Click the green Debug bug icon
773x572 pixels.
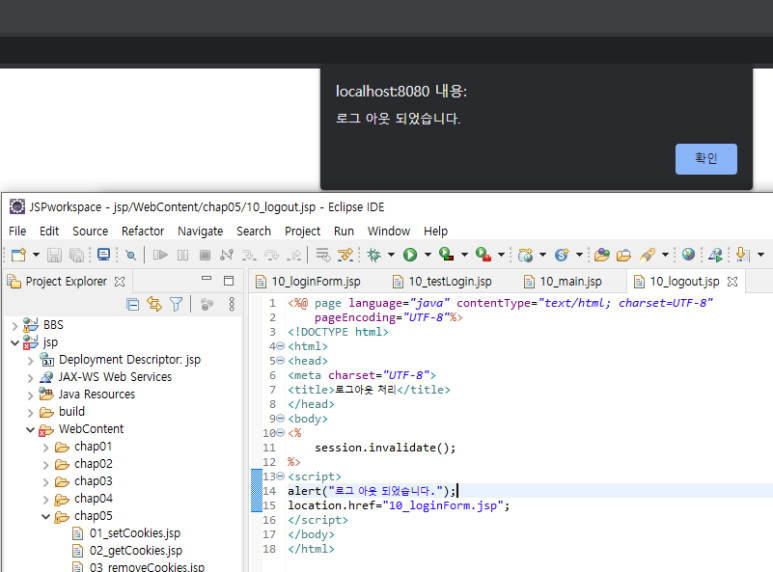(374, 255)
